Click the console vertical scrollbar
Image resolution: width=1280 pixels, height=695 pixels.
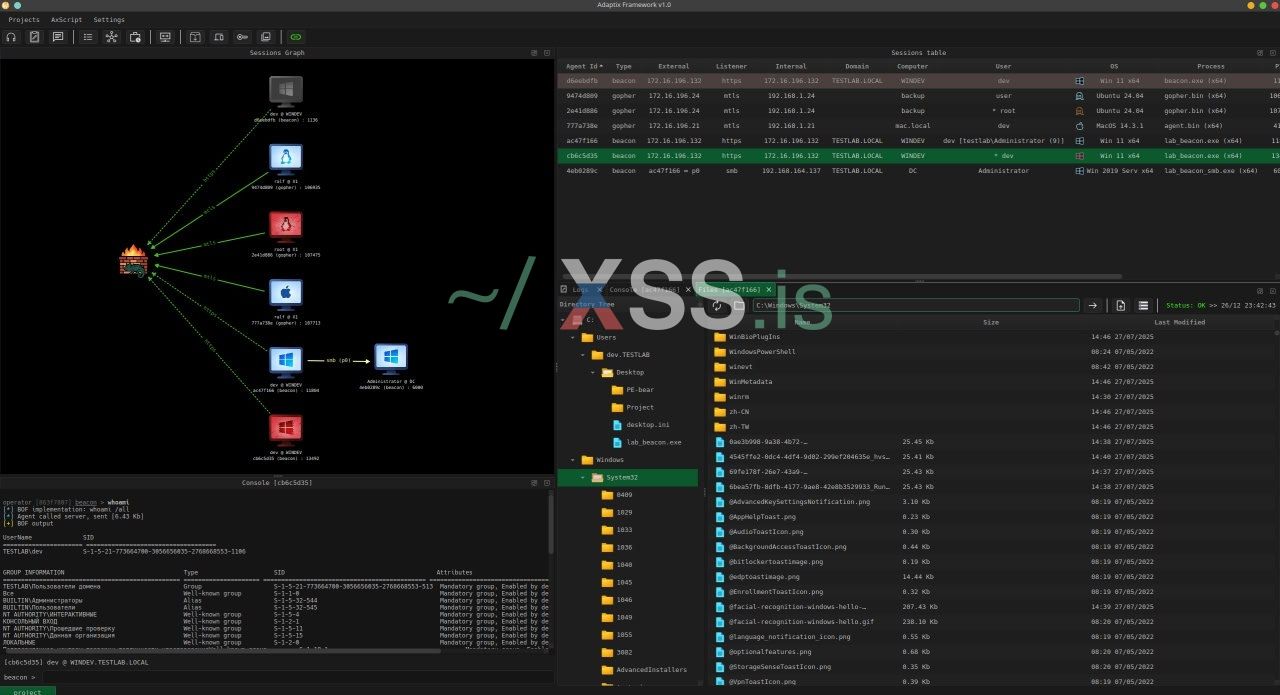pyautogui.click(x=551, y=524)
